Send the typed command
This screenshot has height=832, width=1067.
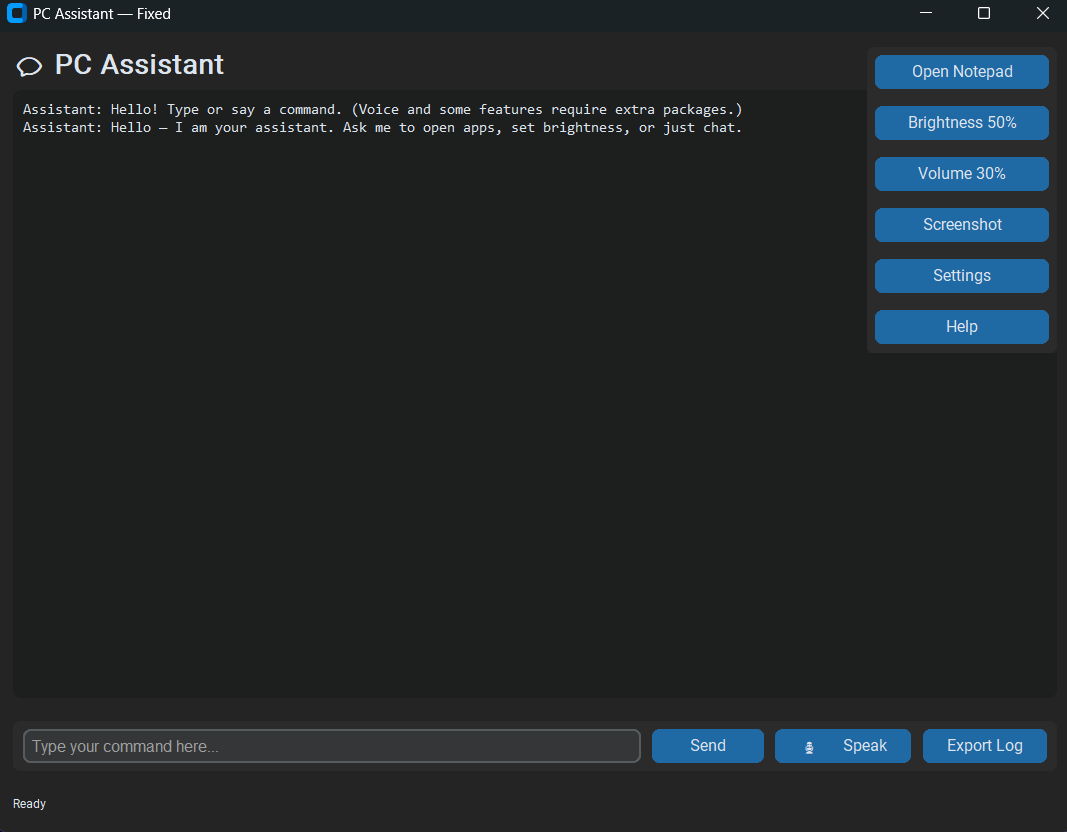click(x=707, y=745)
